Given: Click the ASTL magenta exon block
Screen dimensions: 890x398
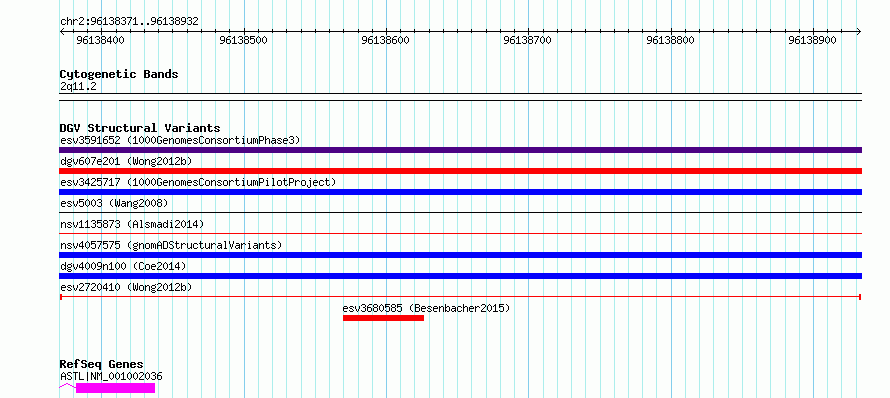Looking at the screenshot, I should tap(115, 388).
